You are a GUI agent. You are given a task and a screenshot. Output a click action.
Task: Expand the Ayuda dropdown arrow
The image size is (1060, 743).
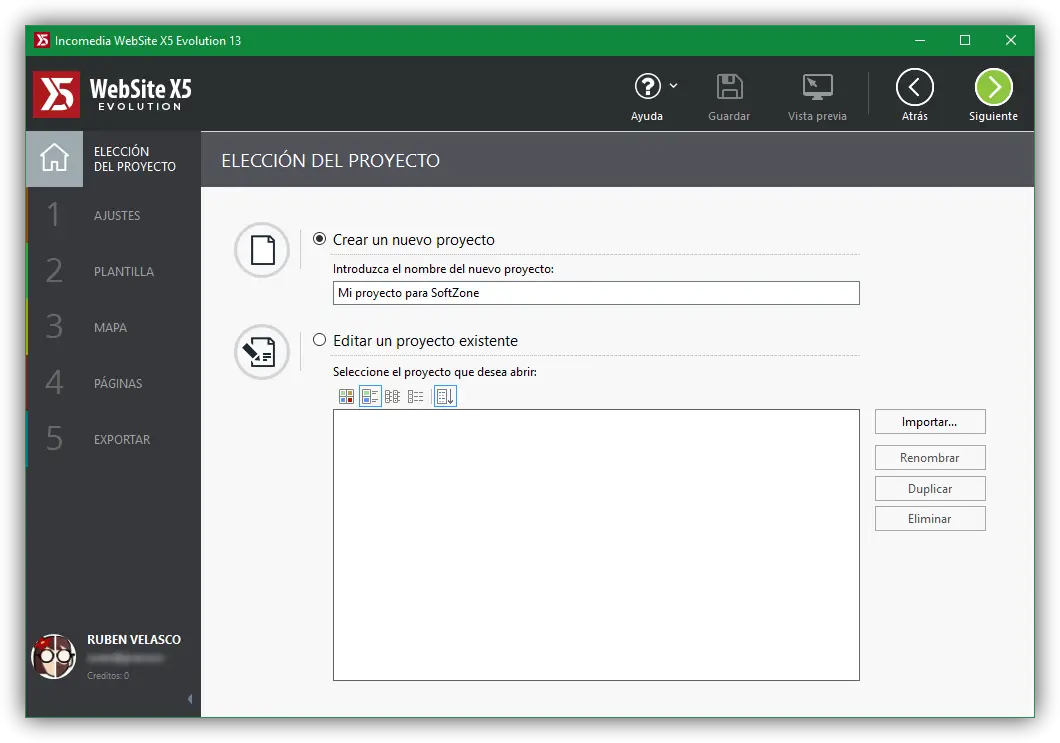[x=673, y=86]
